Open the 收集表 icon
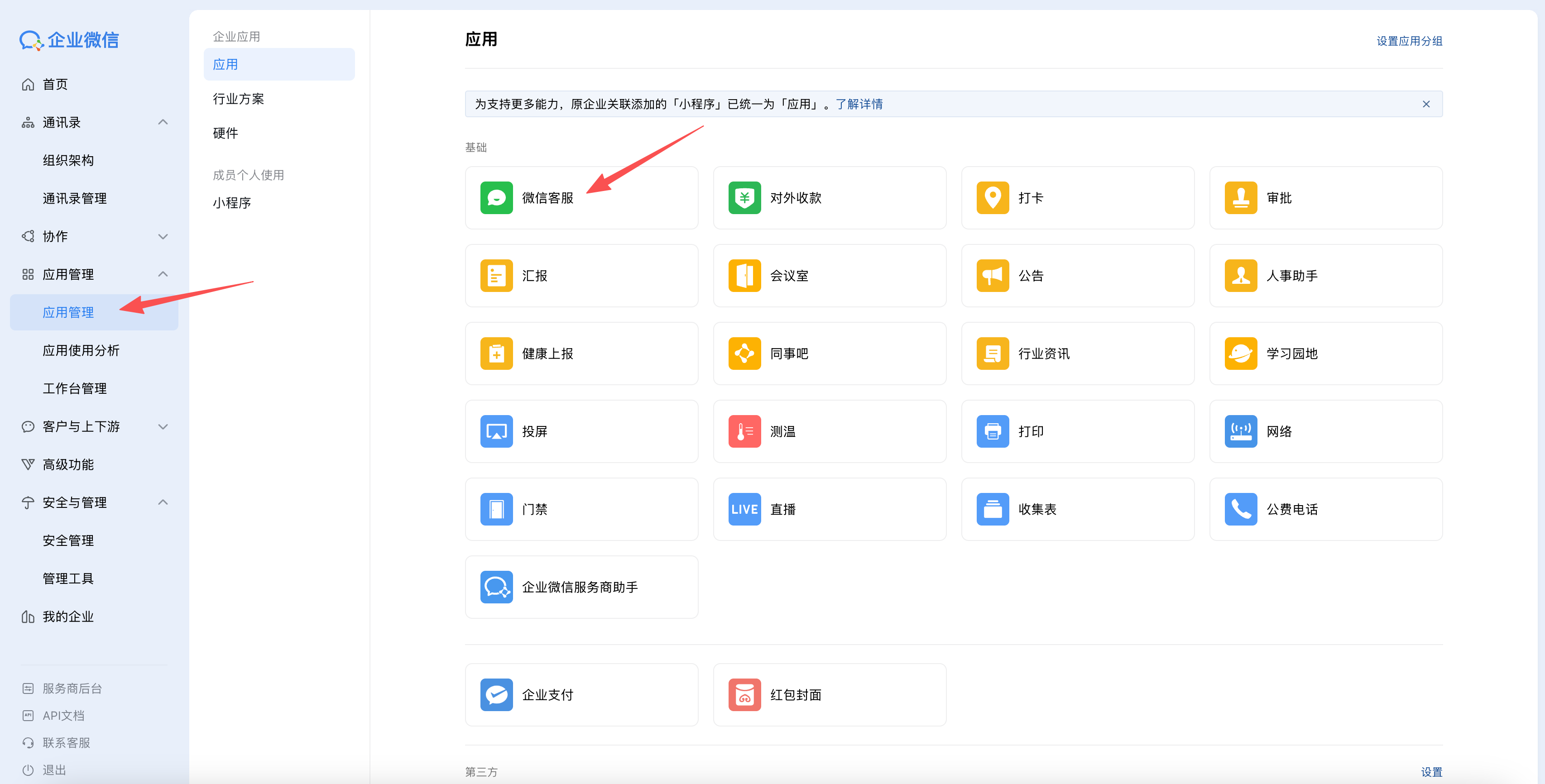 [x=993, y=510]
